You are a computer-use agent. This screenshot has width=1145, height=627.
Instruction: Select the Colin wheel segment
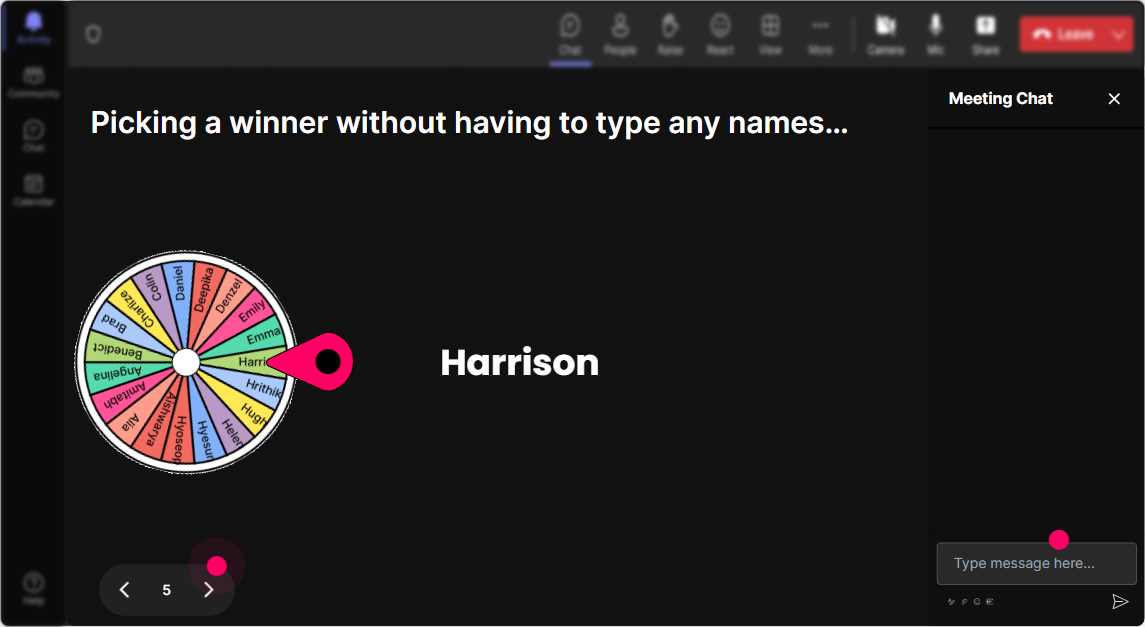click(x=155, y=287)
